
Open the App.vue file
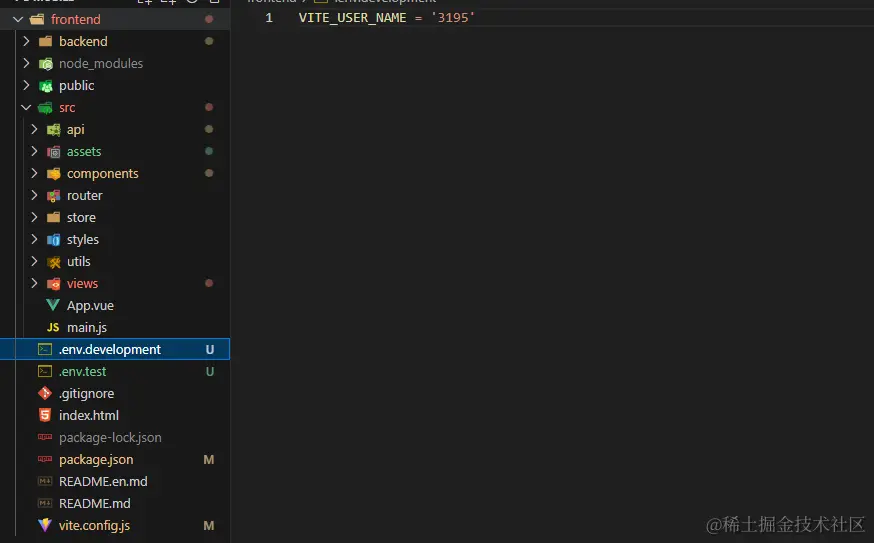(90, 306)
